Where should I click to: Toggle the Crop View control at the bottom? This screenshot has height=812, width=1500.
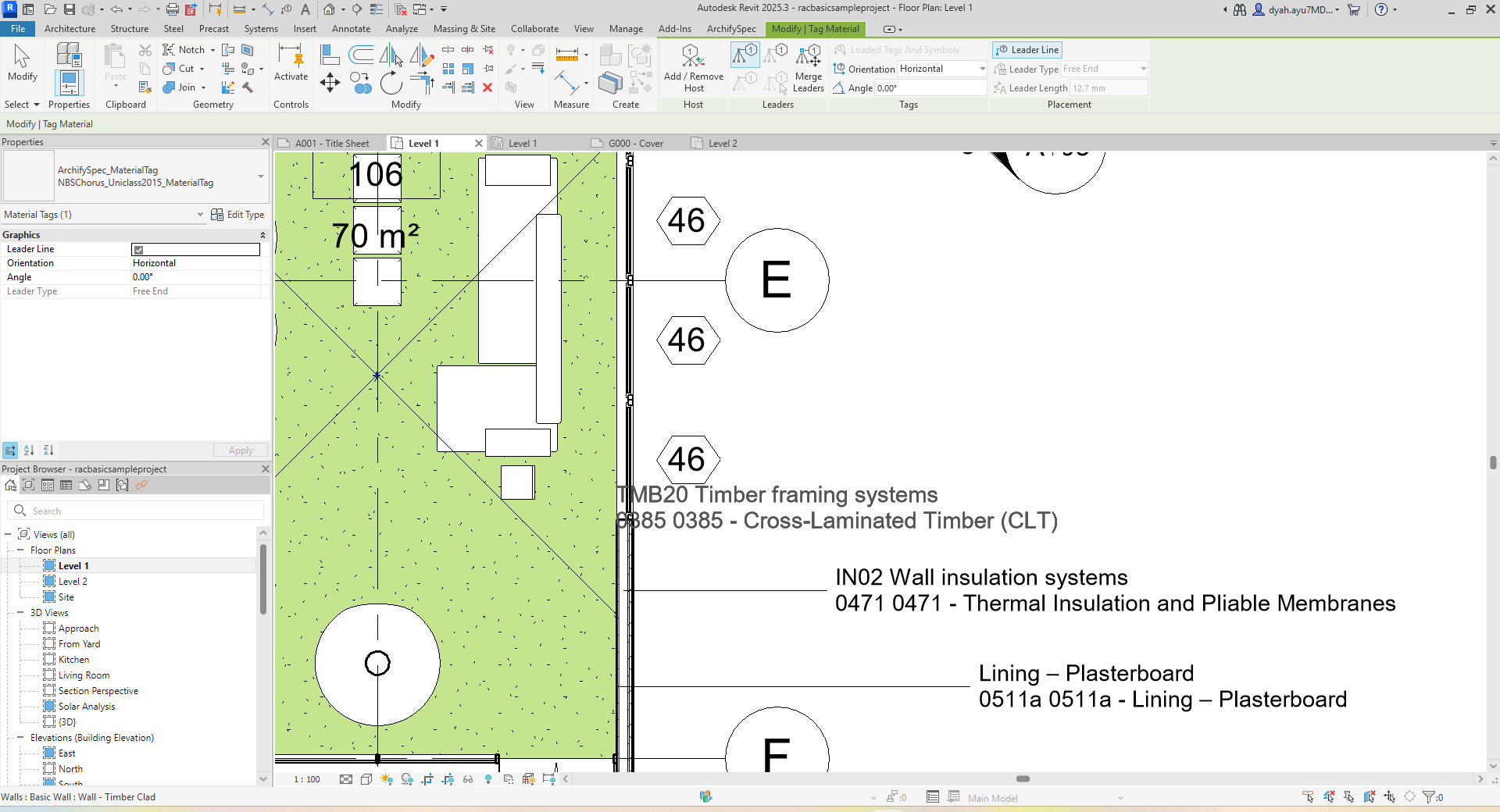pyautogui.click(x=427, y=778)
